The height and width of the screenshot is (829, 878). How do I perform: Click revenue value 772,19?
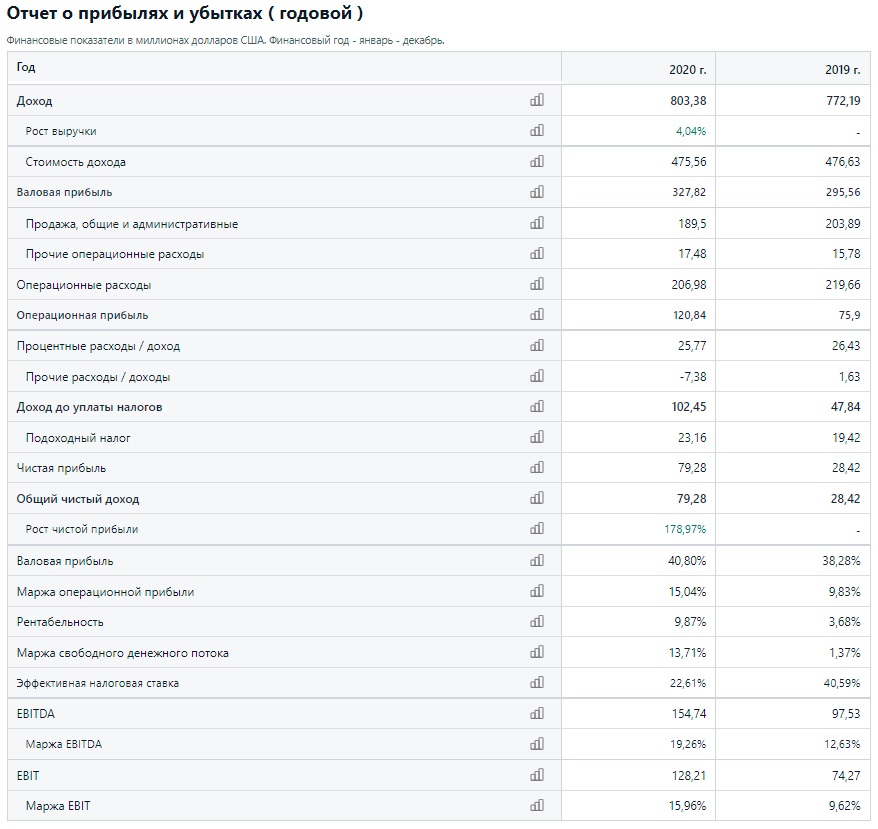[843, 101]
